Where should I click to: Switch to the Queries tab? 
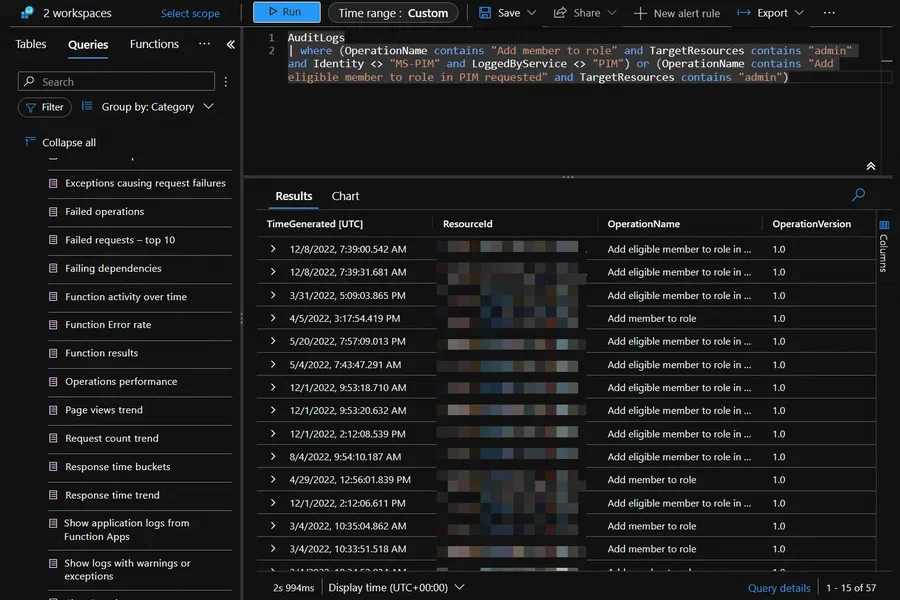pos(88,45)
